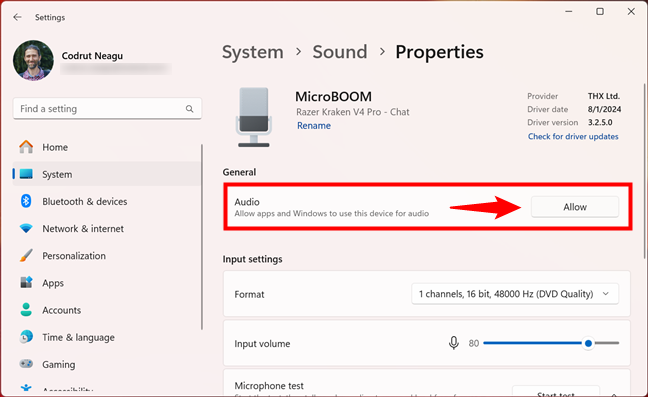Click the back arrow in Settings
This screenshot has width=648, height=397.
(x=17, y=17)
